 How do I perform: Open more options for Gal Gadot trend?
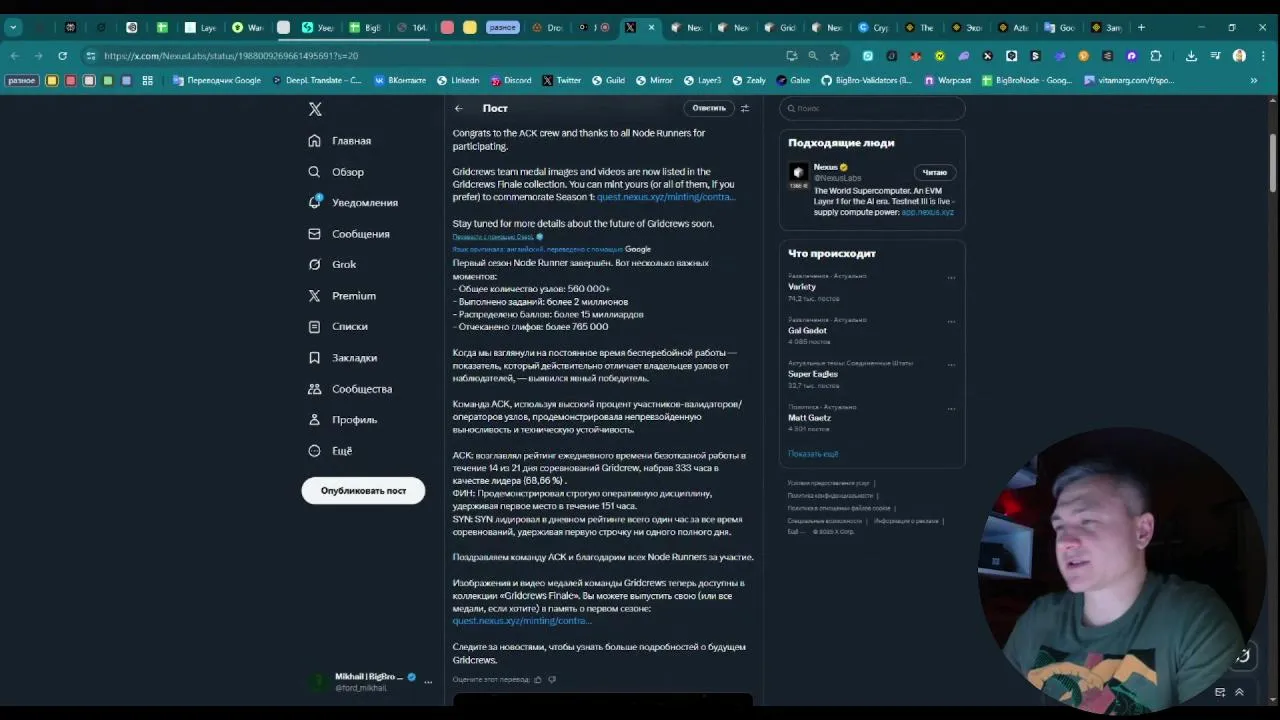[x=951, y=321]
